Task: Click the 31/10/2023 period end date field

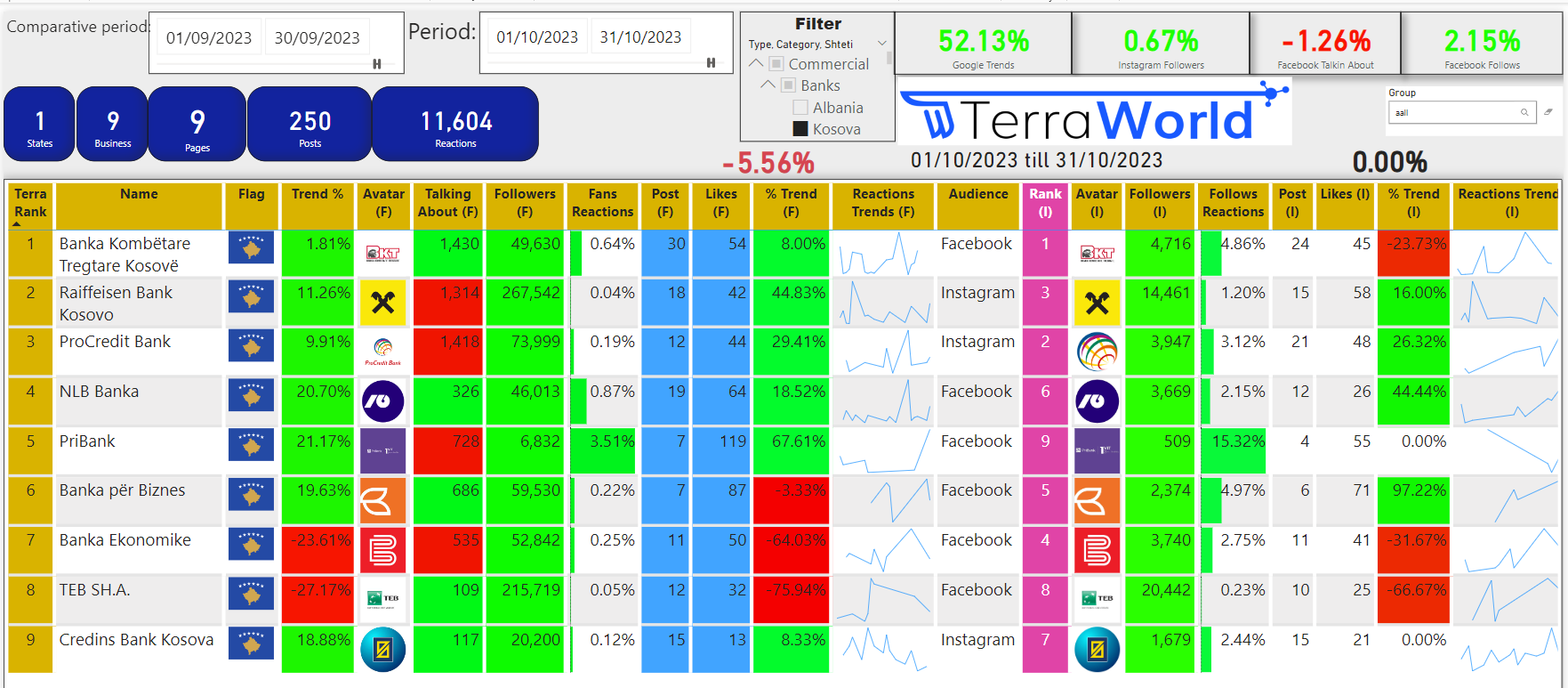Action: coord(640,36)
